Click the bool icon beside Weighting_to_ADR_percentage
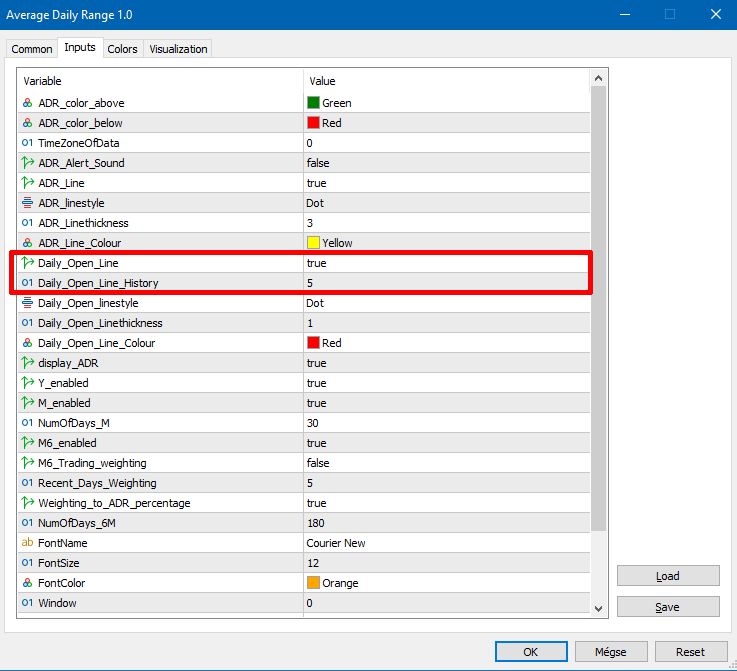 click(27, 503)
